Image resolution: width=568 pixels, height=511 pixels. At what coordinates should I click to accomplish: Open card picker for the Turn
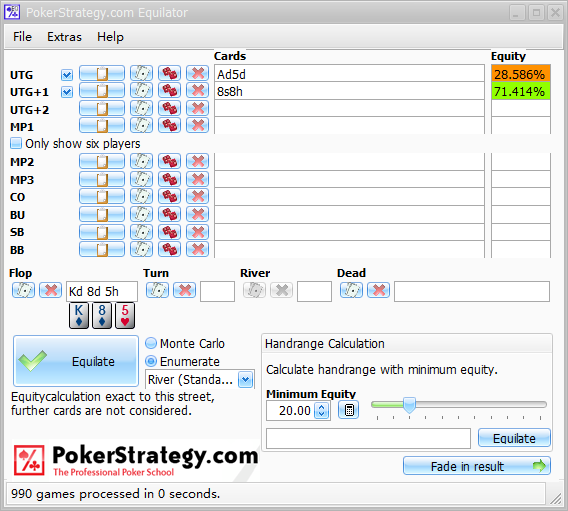pyautogui.click(x=157, y=290)
